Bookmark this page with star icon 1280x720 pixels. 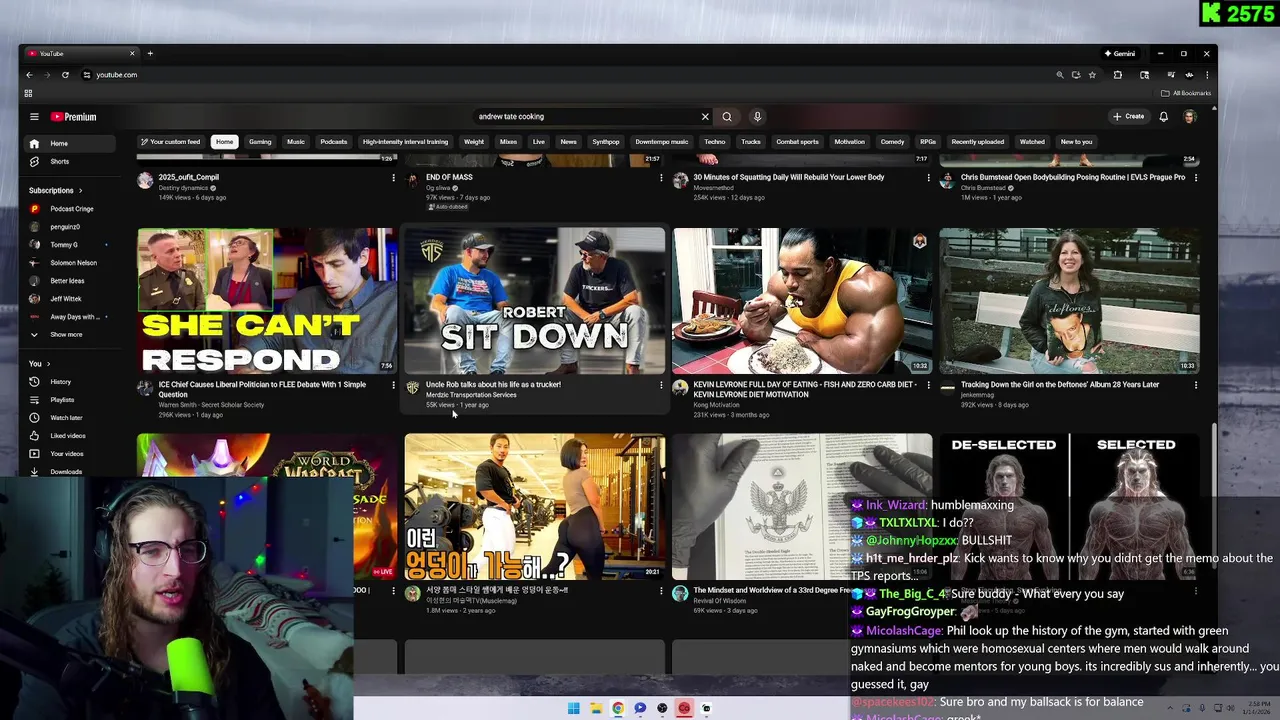[x=1092, y=75]
